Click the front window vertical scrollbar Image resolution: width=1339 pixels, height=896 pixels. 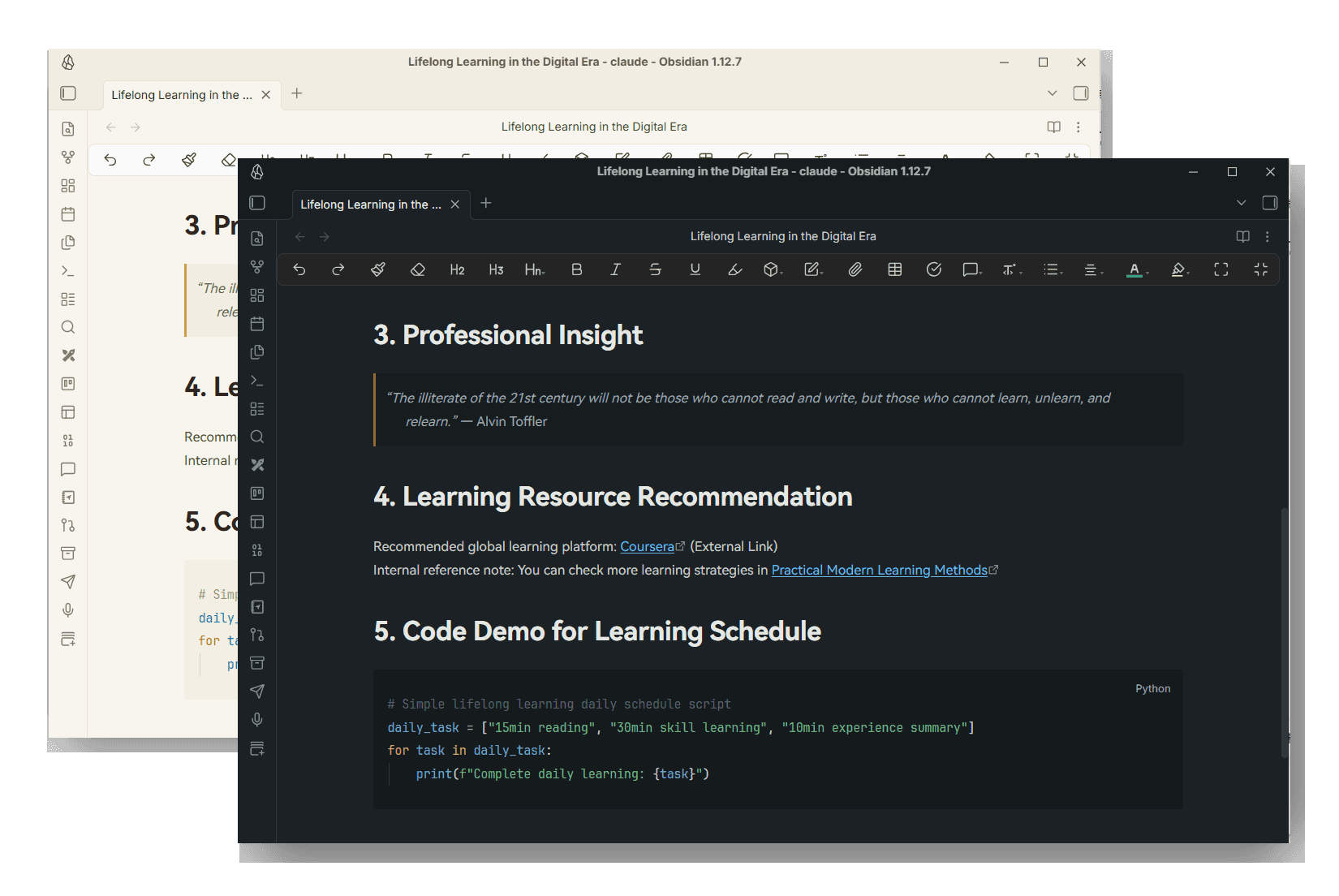point(1285,633)
